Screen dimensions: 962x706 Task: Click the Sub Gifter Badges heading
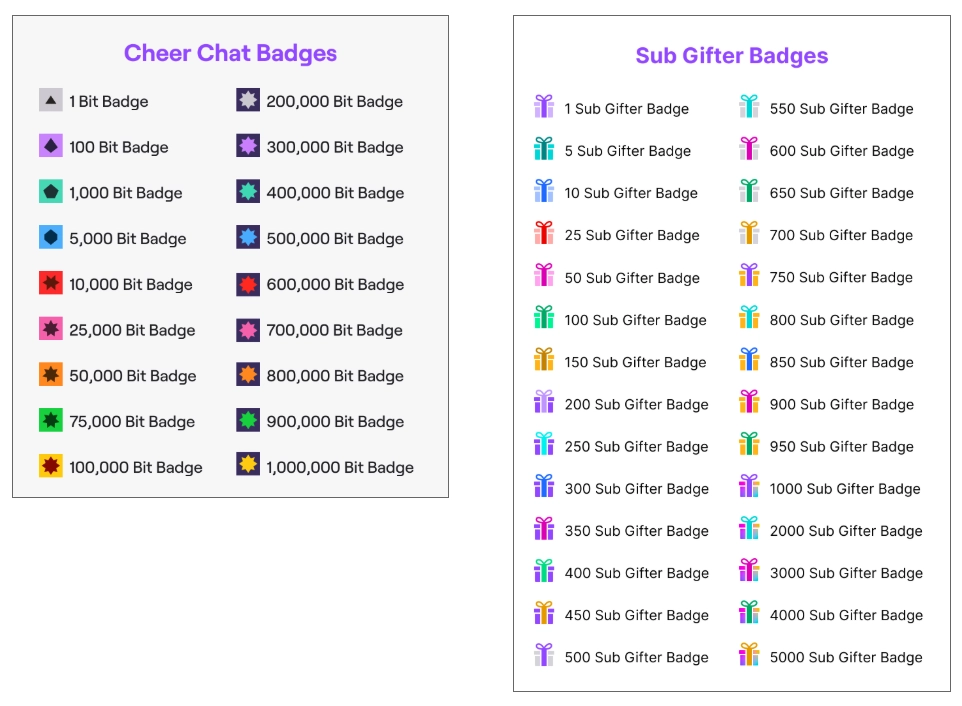(731, 56)
